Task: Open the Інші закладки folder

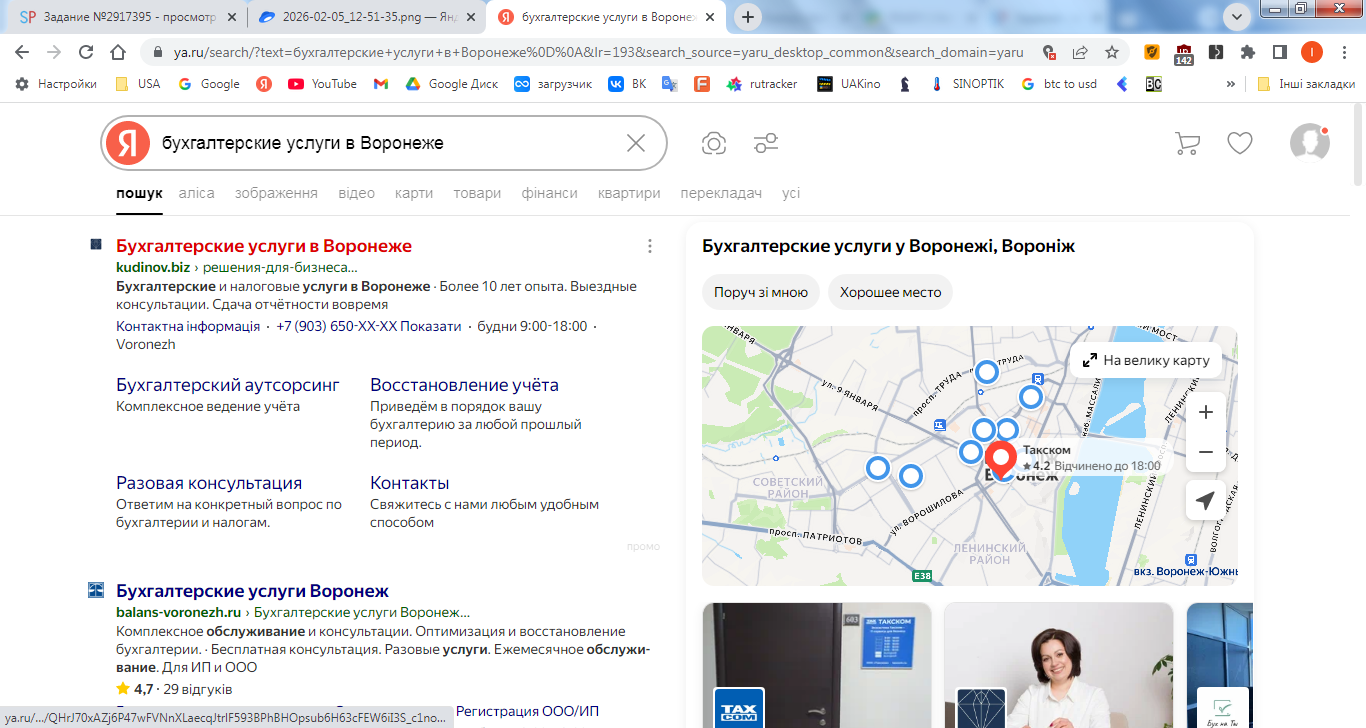Action: [x=1305, y=84]
